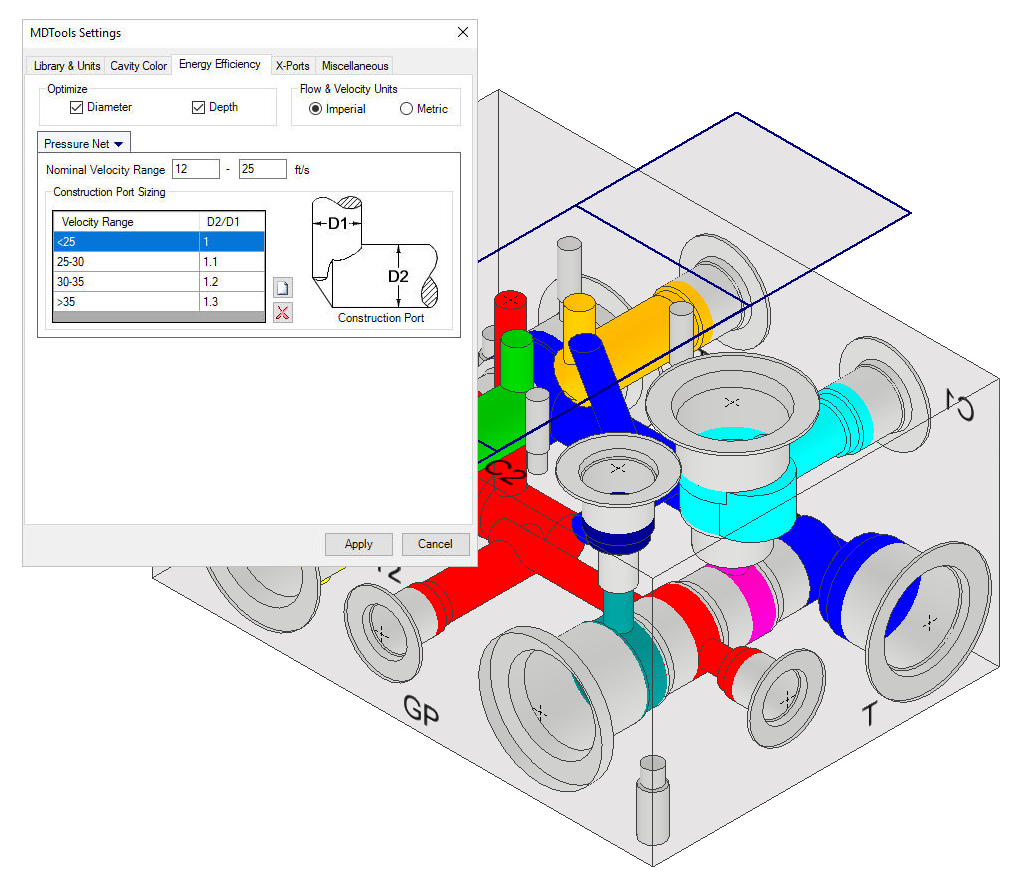Screen dimensions: 1021x885
Task: Close the MDTools Settings dialog
Action: (463, 33)
